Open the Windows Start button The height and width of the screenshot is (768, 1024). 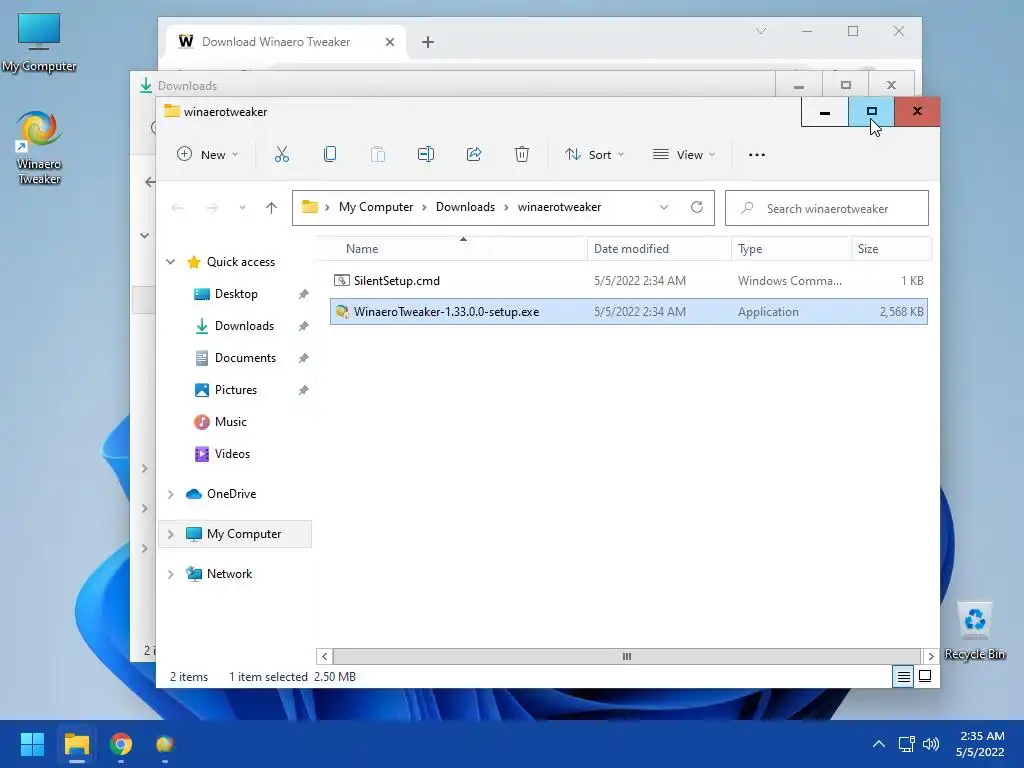(x=32, y=744)
